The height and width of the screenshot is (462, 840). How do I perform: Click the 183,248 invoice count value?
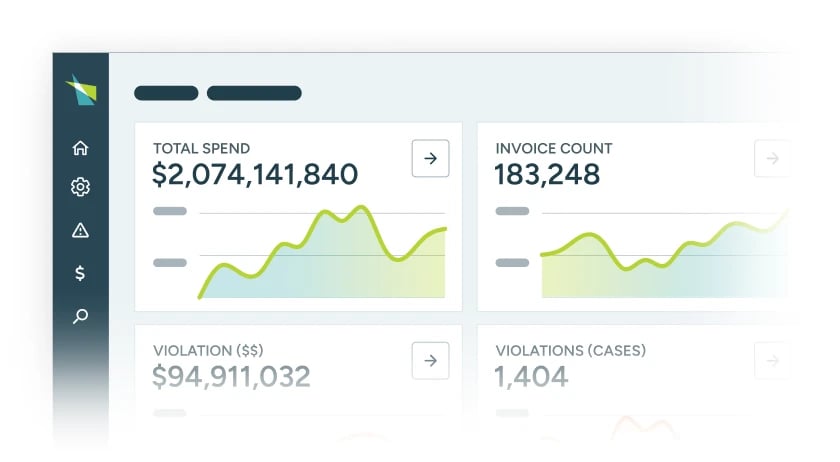[x=547, y=175]
